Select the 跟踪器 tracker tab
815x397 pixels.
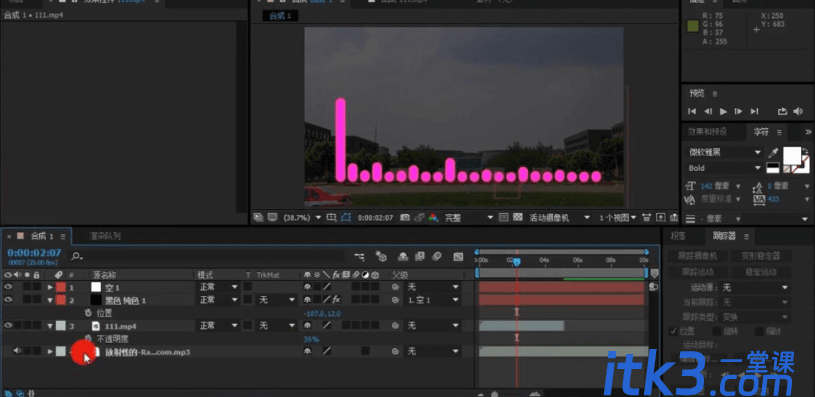point(724,236)
